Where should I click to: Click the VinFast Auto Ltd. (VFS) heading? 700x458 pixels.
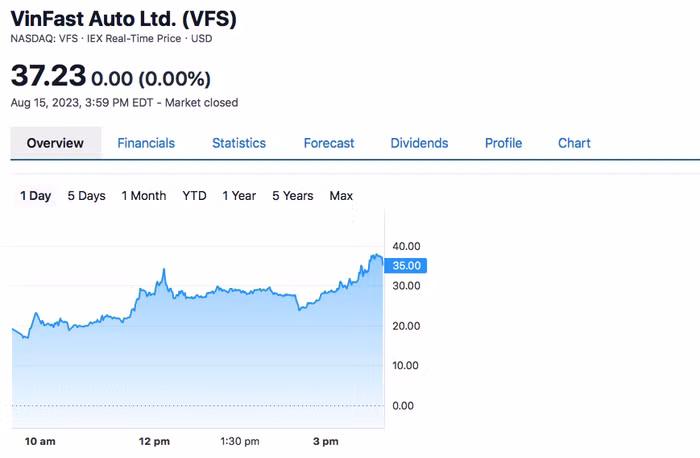point(124,19)
